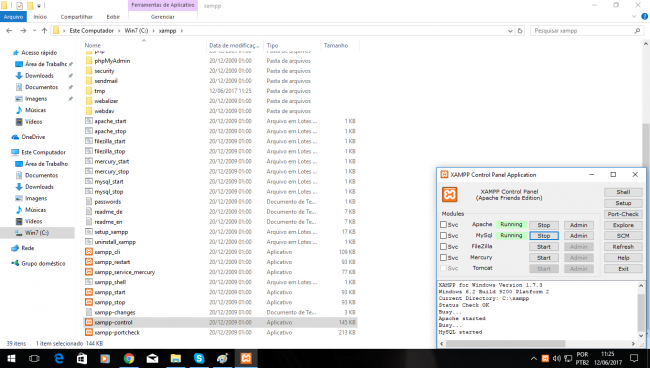Click the Explorer help question mark icon
Image resolution: width=650 pixels, height=368 pixels.
click(644, 17)
